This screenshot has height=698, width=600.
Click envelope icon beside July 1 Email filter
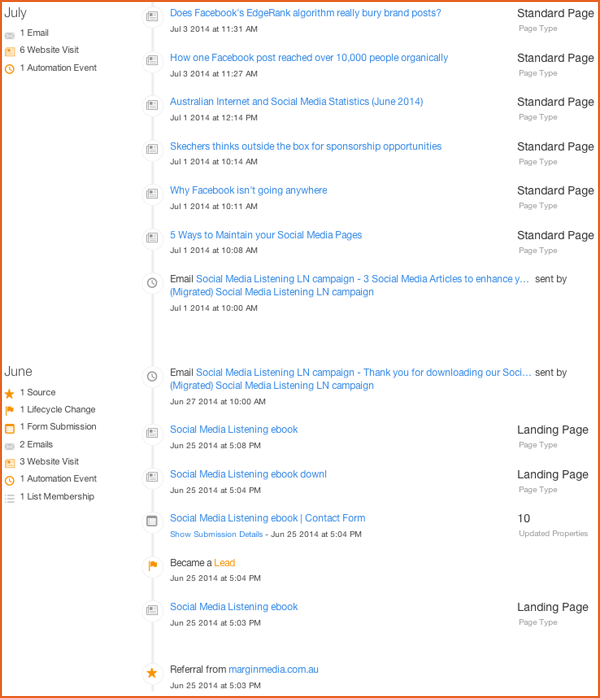pyautogui.click(x=9, y=36)
